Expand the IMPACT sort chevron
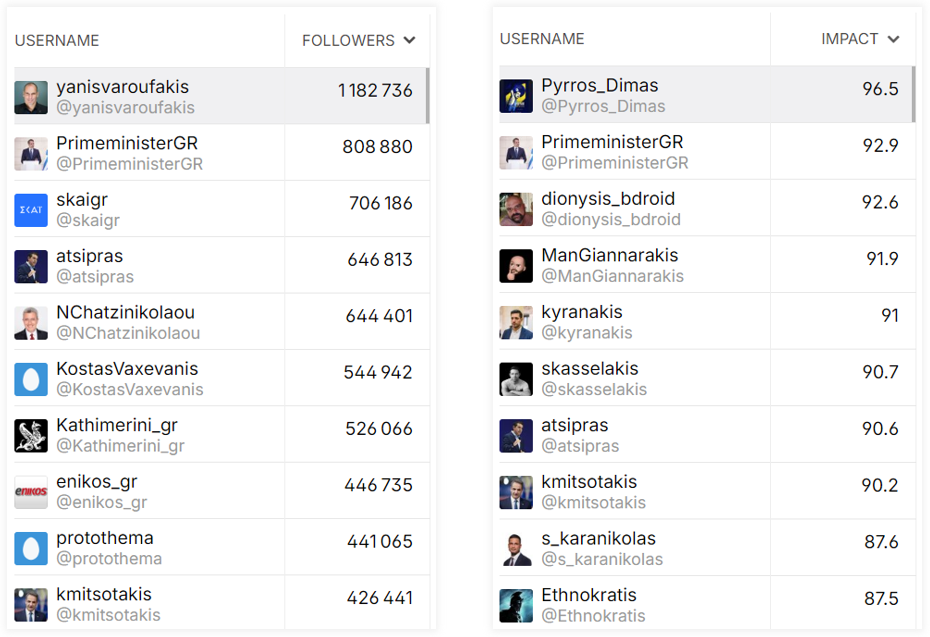Image resolution: width=930 pixels, height=637 pixels. pos(893,39)
